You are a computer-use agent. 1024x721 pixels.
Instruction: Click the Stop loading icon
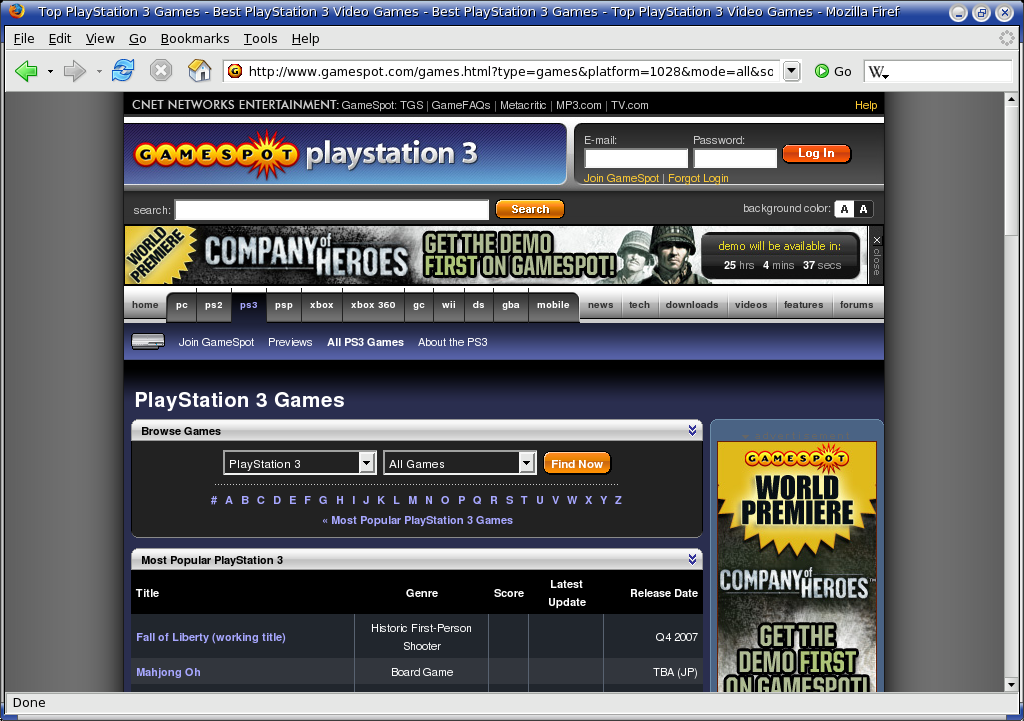(161, 71)
